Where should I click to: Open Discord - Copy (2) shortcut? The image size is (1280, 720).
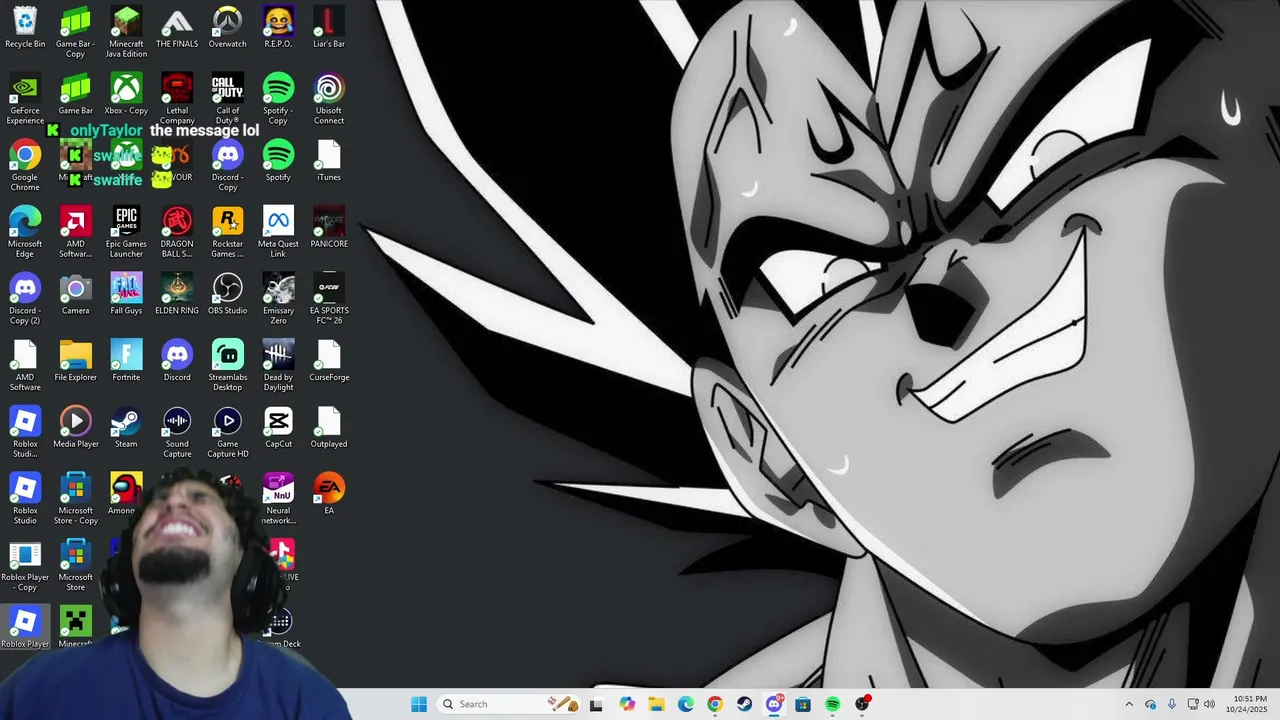click(x=25, y=299)
